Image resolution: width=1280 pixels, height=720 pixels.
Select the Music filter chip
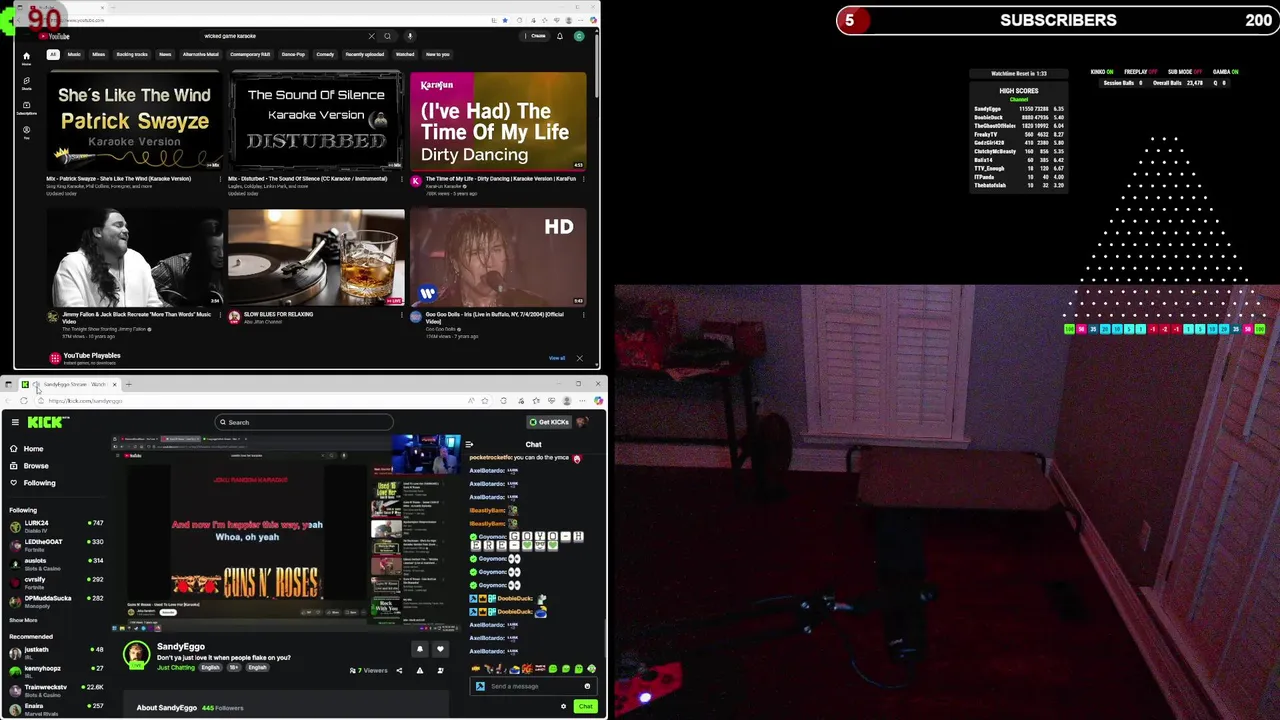click(x=74, y=54)
